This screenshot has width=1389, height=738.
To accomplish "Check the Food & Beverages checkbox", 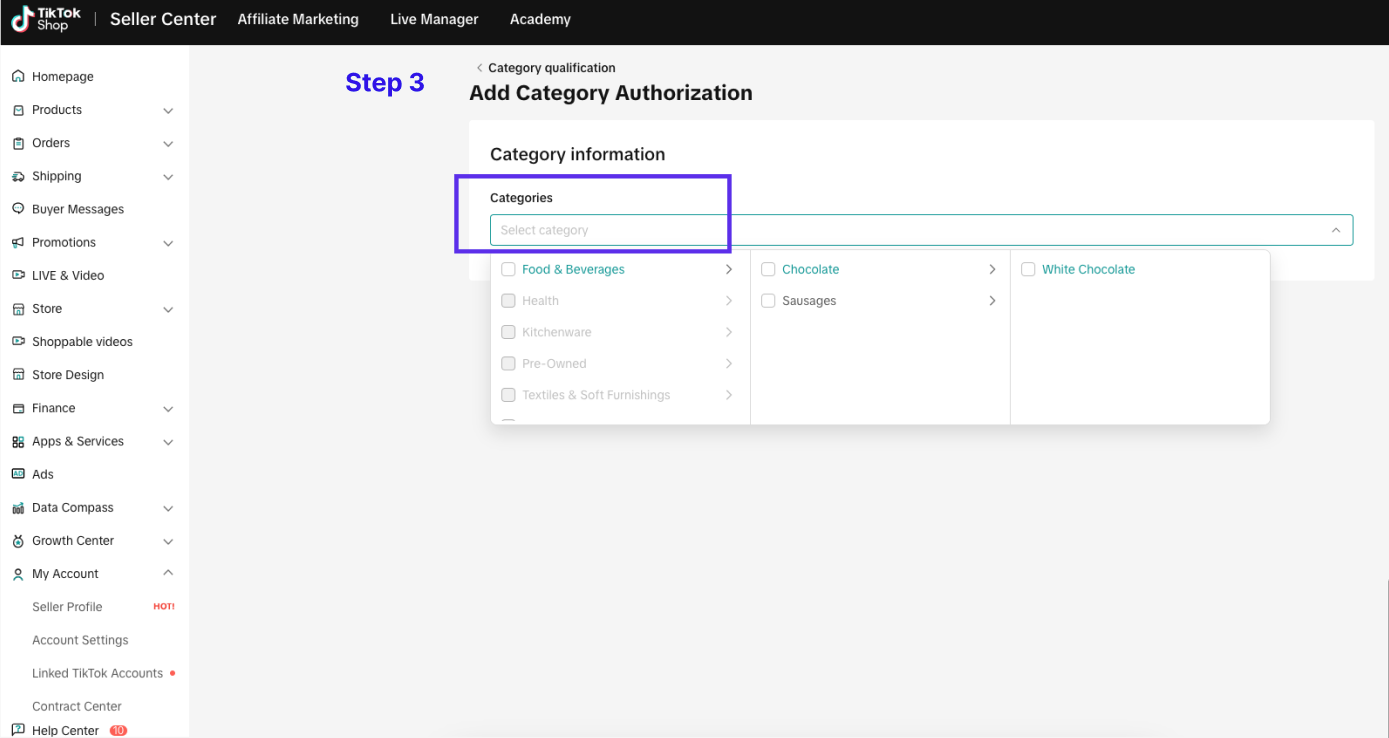I will click(508, 269).
